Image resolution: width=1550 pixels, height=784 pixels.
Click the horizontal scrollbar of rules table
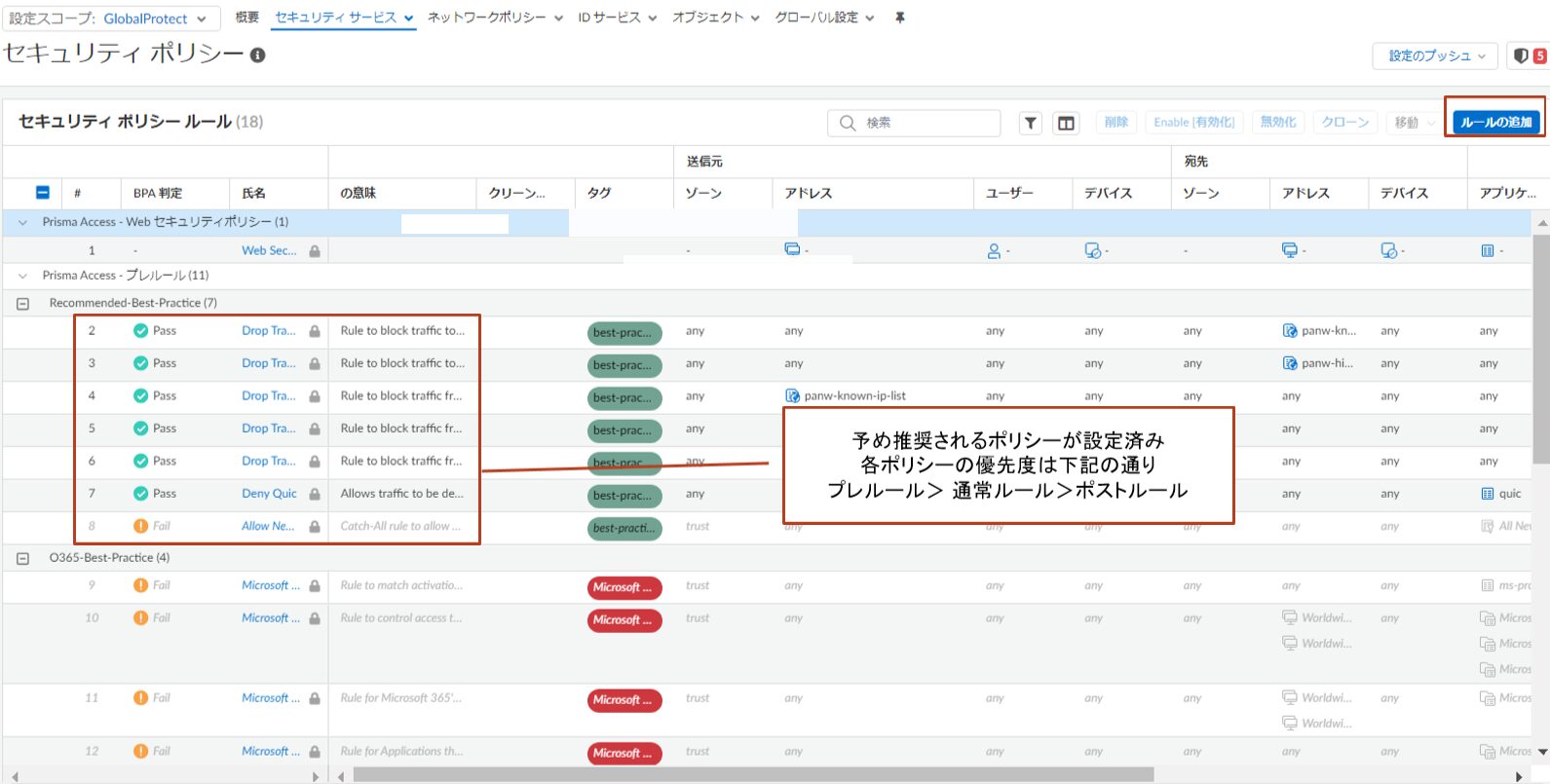coord(753,775)
